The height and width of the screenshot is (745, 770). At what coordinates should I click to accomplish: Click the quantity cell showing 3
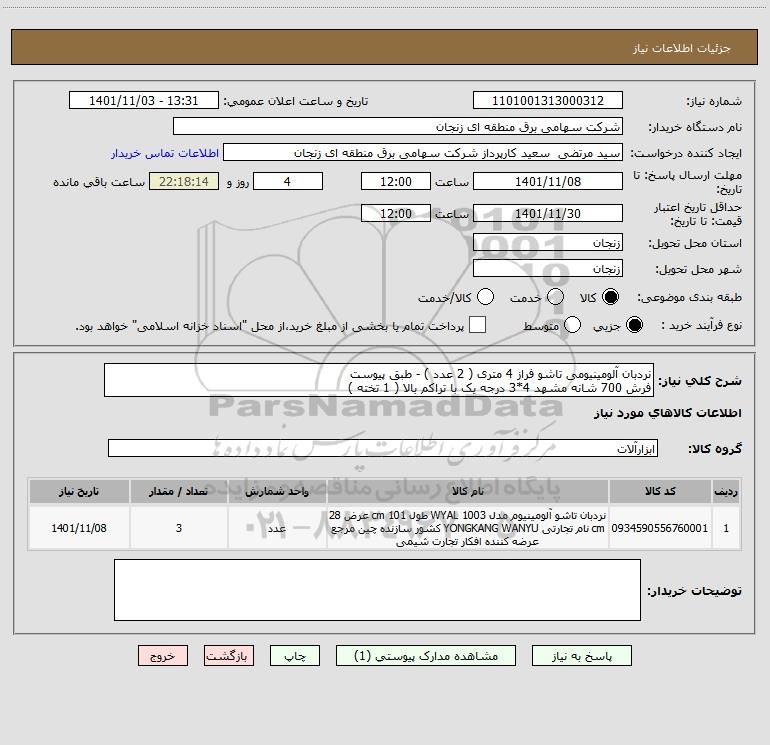178,528
